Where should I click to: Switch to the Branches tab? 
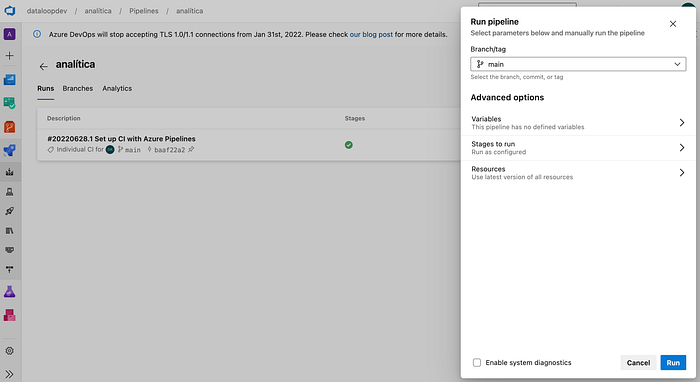(78, 88)
